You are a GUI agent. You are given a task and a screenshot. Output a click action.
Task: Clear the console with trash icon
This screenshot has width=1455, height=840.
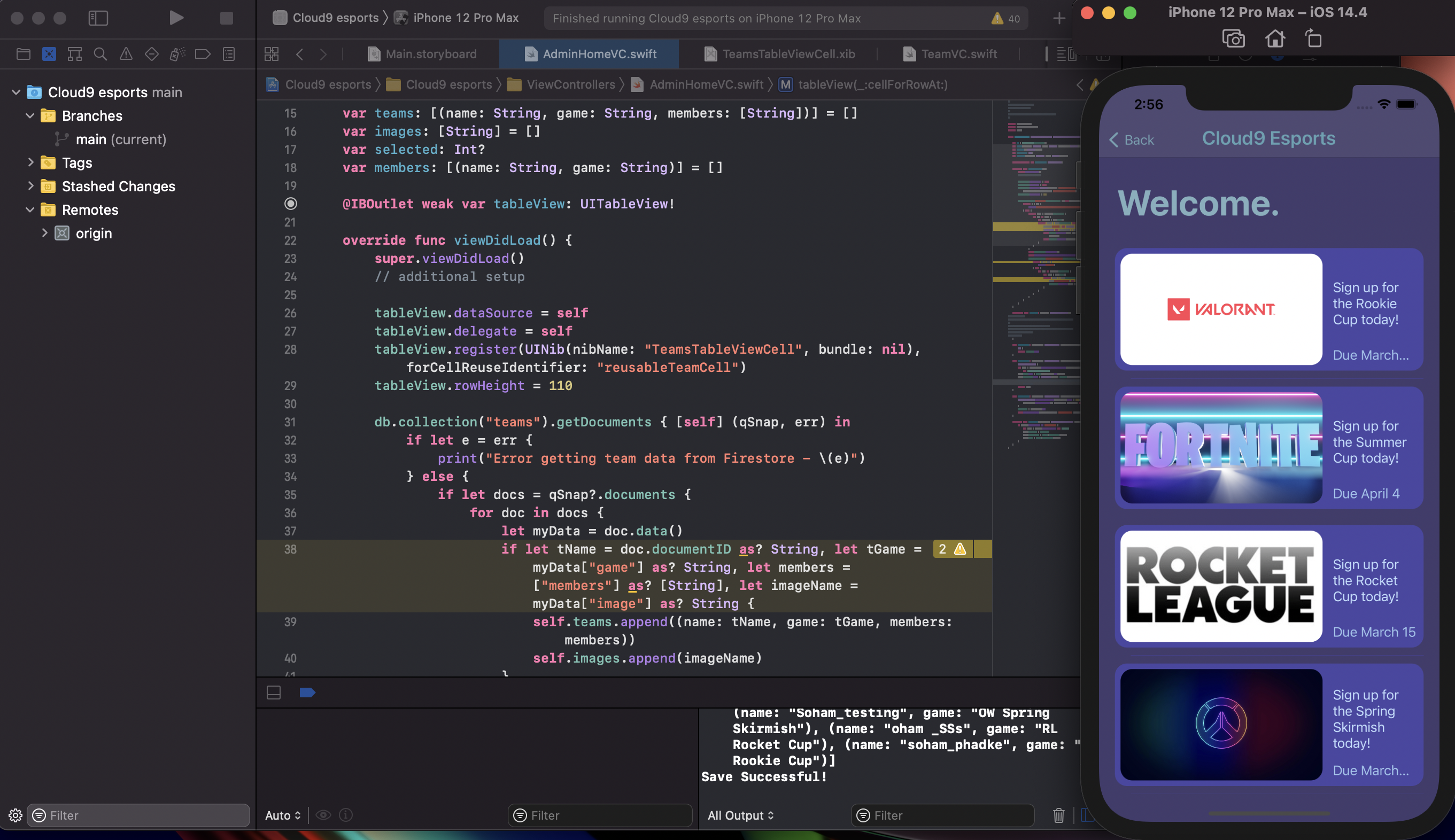(x=1058, y=814)
